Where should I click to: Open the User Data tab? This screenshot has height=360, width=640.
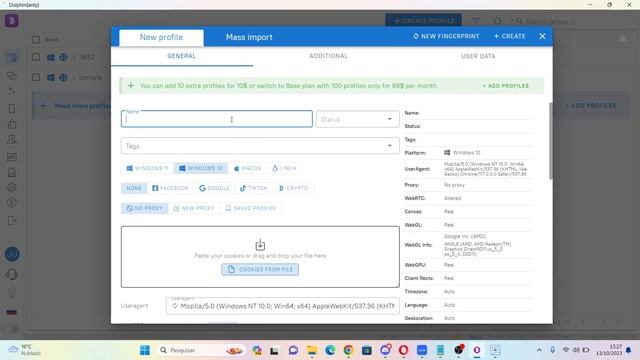point(478,56)
